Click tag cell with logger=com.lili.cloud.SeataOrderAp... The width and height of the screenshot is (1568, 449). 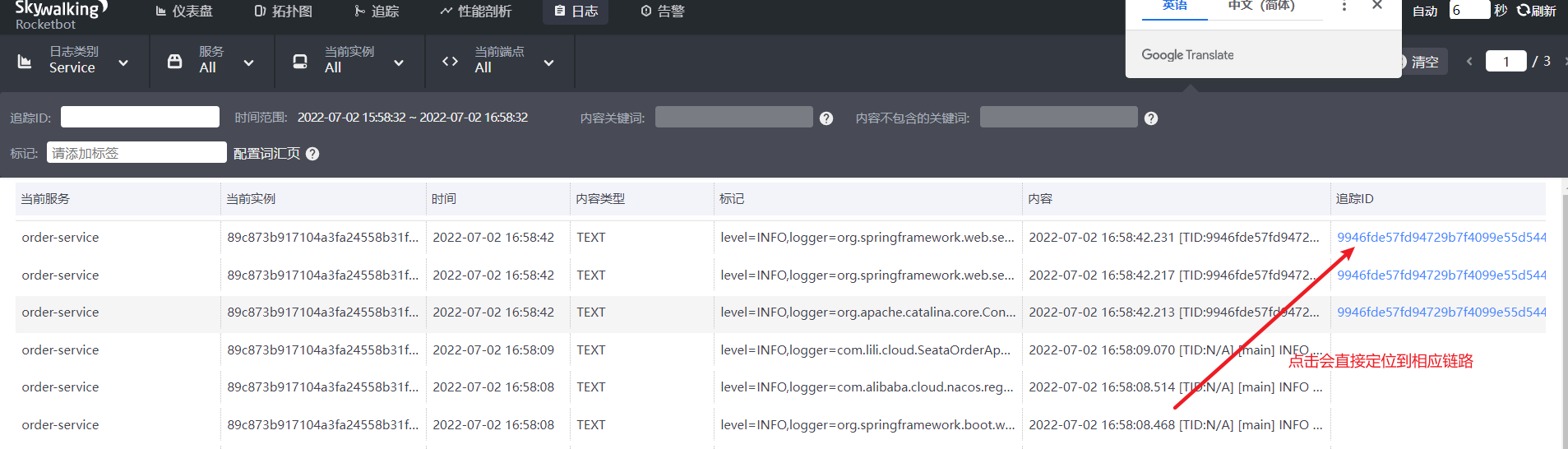point(867,350)
